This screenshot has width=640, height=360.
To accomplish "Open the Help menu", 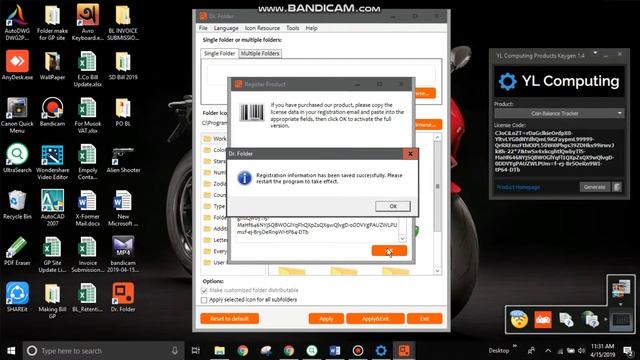I will [x=311, y=28].
